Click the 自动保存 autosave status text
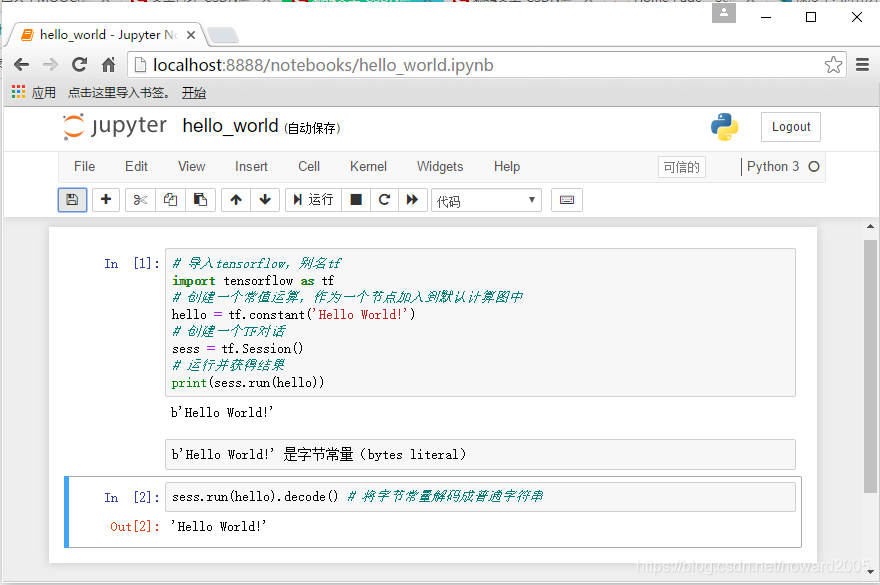 (312, 129)
